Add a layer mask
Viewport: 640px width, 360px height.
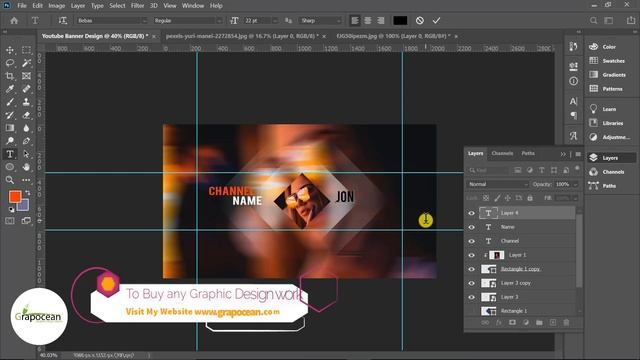(x=512, y=322)
